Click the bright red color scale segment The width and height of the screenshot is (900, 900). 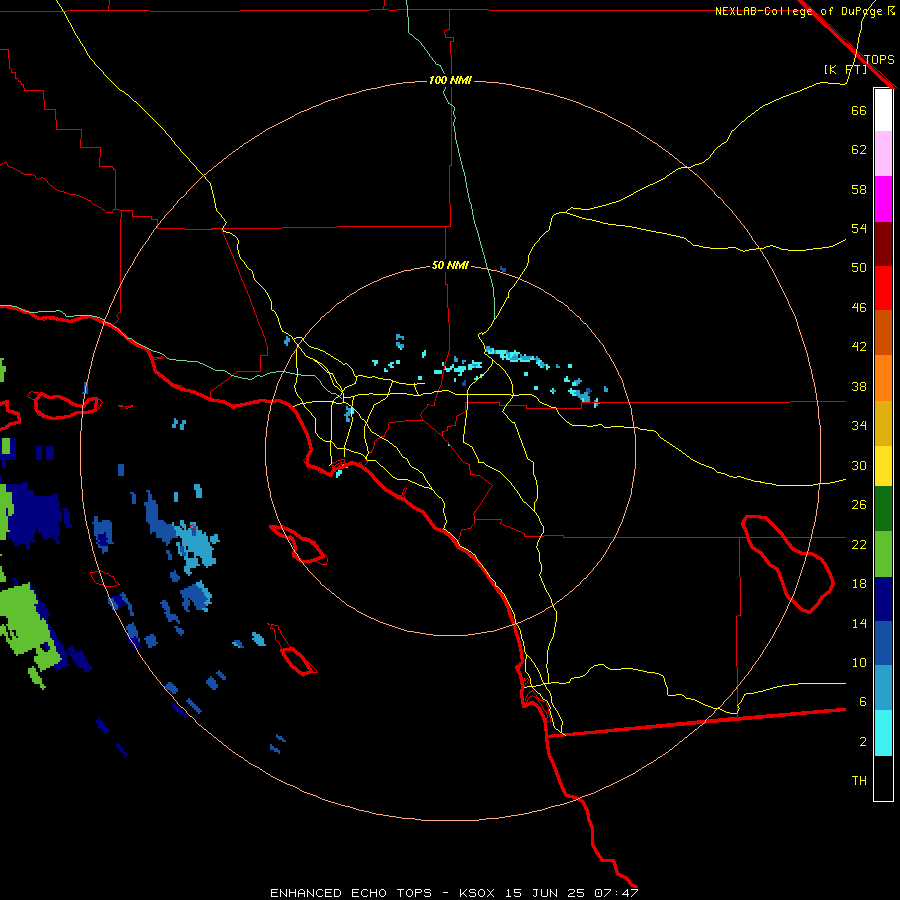tap(883, 288)
